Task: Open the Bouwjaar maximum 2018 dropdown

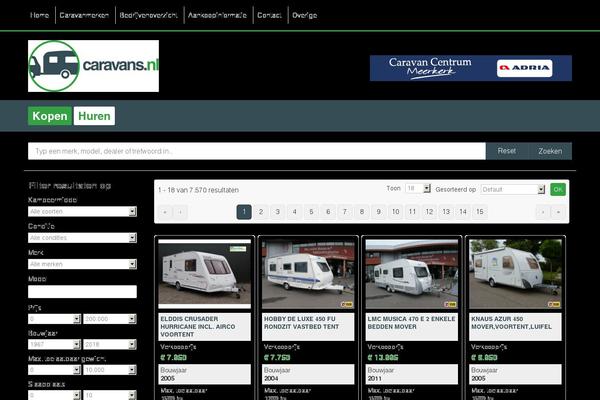Action: [x=110, y=344]
